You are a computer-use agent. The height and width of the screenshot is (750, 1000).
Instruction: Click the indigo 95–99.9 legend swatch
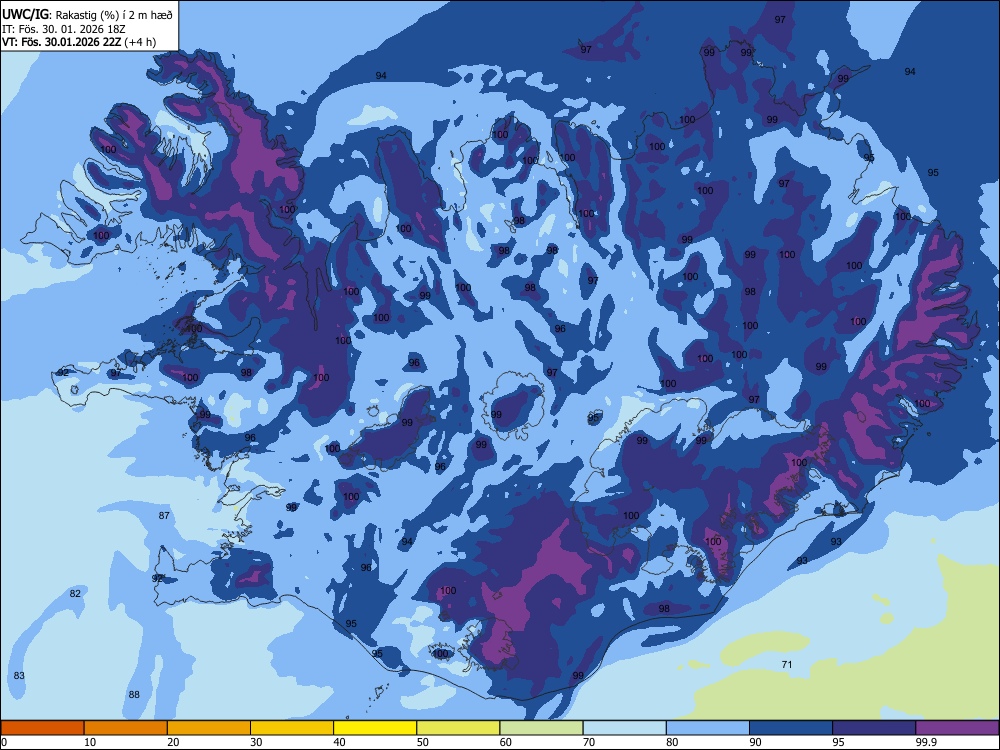pyautogui.click(x=874, y=728)
